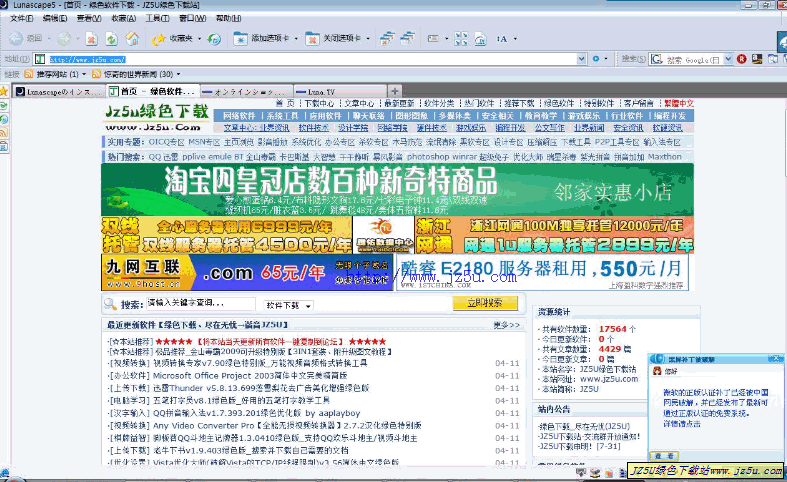
Task: Open Any Video Converter Pro list entry
Action: pos(287,426)
